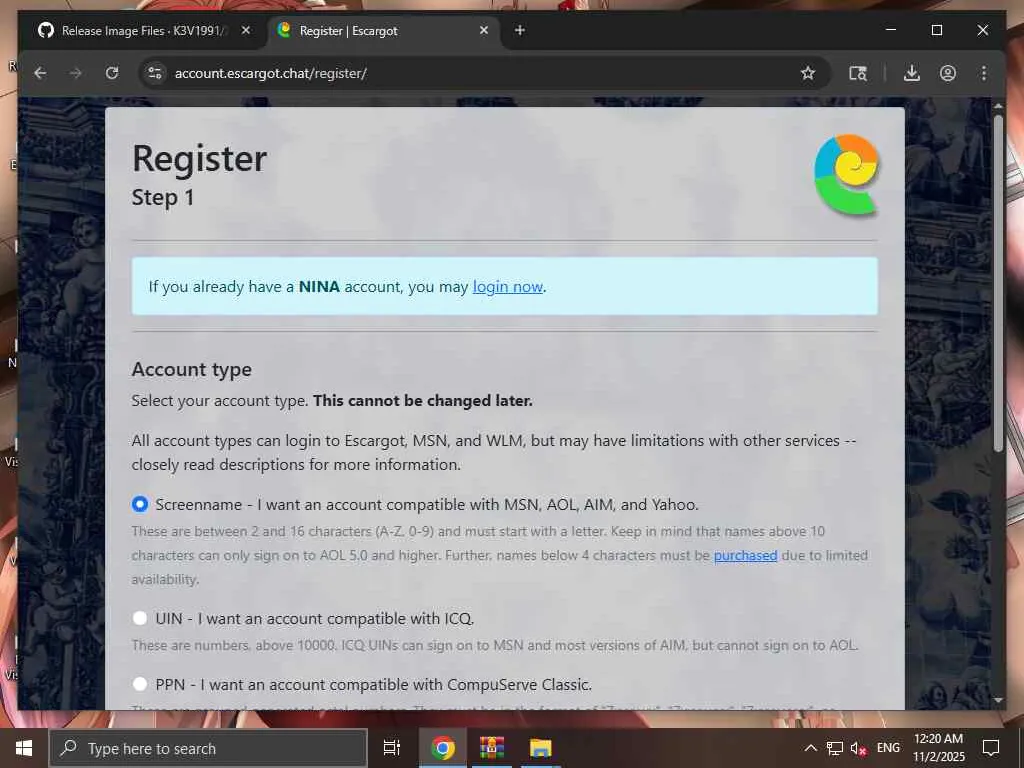Go back with the browser back arrow
The height and width of the screenshot is (768, 1024).
tap(40, 73)
